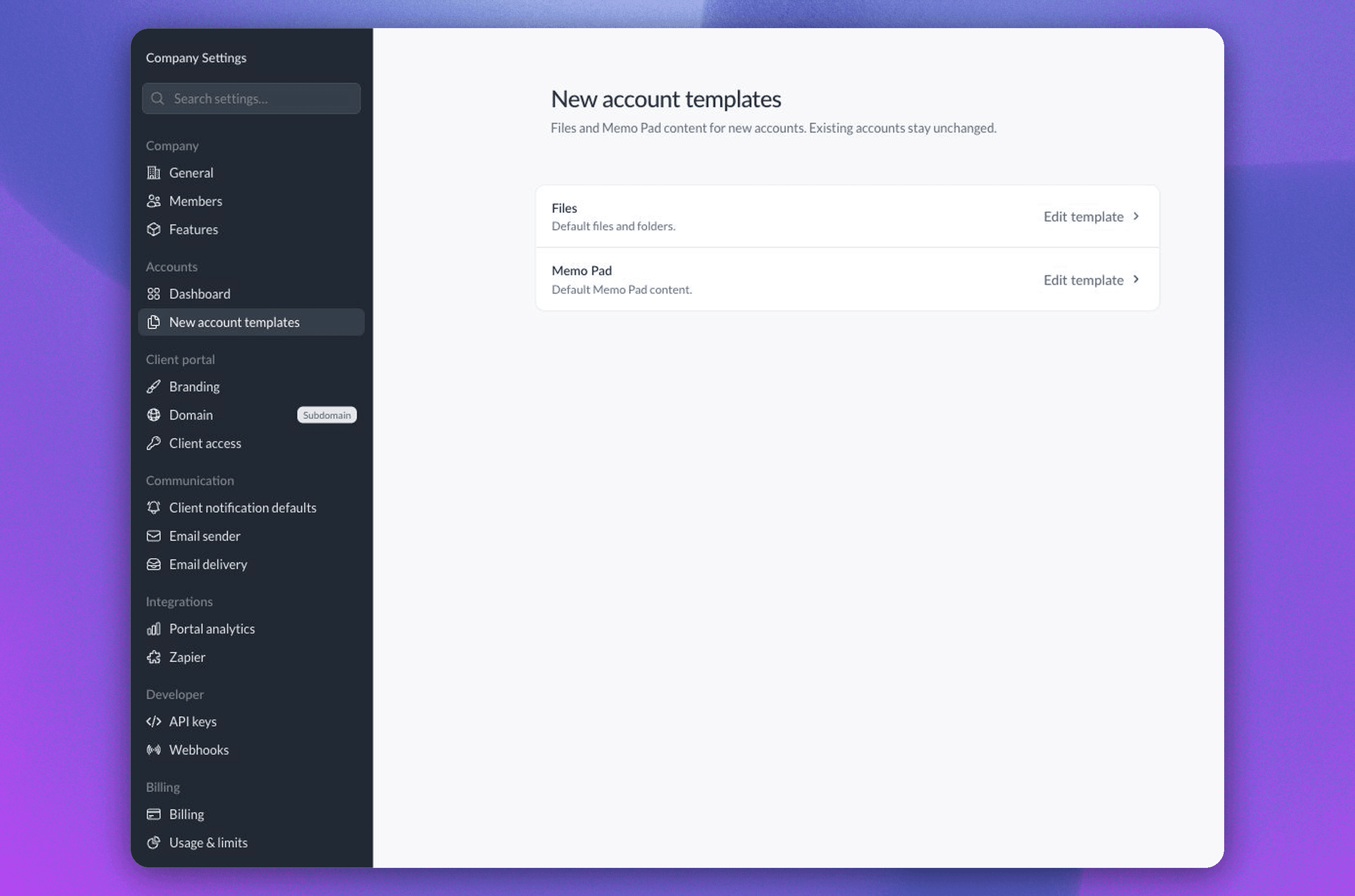Open the Features section
The image size is (1355, 896).
point(251,229)
